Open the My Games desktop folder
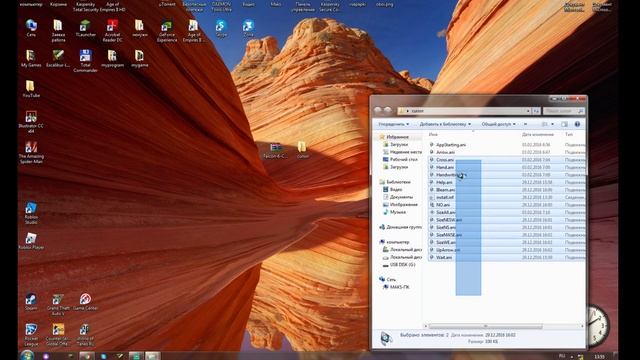The image size is (640, 360). (31, 58)
